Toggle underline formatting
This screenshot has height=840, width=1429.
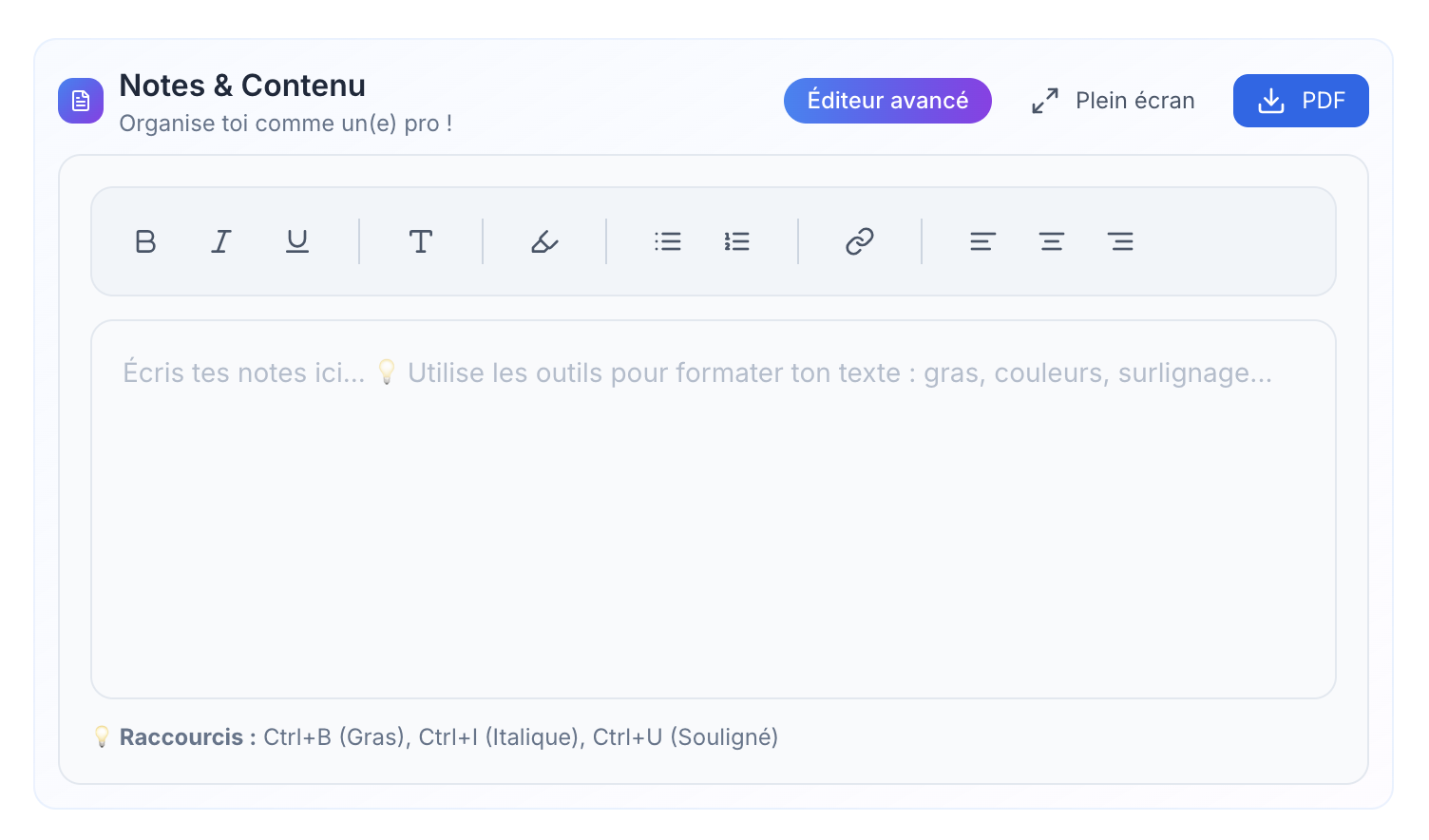[x=297, y=241]
